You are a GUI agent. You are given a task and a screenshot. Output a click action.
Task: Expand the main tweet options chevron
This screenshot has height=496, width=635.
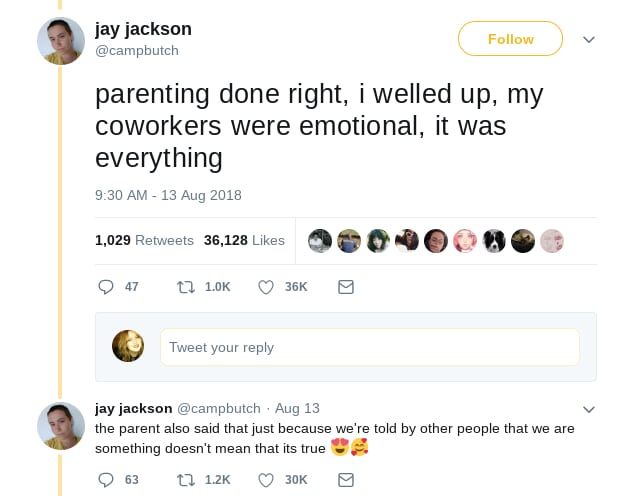pos(589,40)
